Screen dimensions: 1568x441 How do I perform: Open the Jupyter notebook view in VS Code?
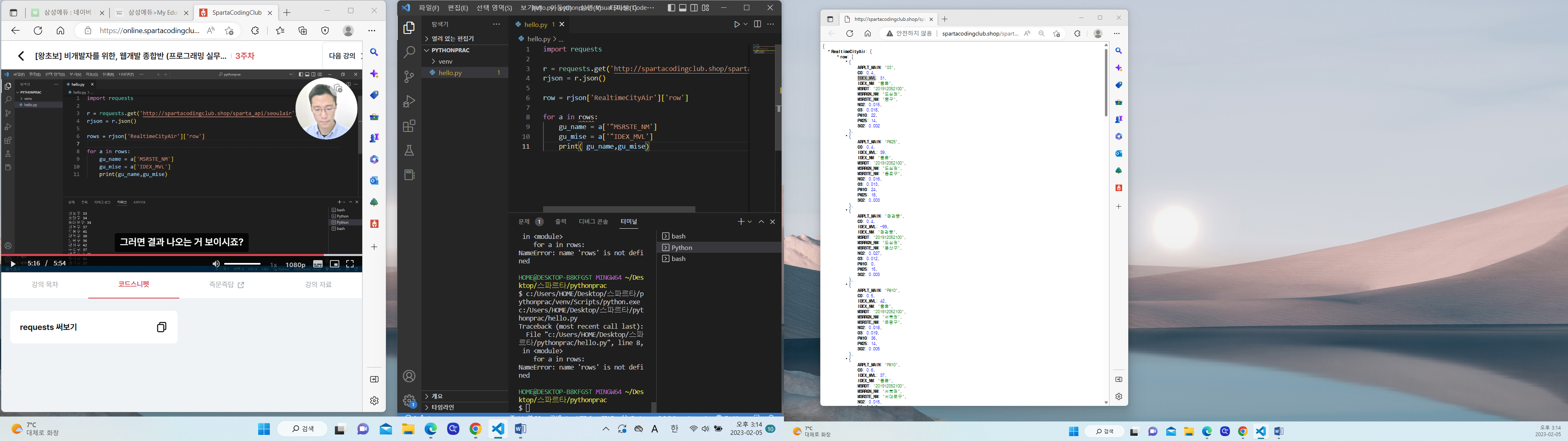click(x=409, y=175)
